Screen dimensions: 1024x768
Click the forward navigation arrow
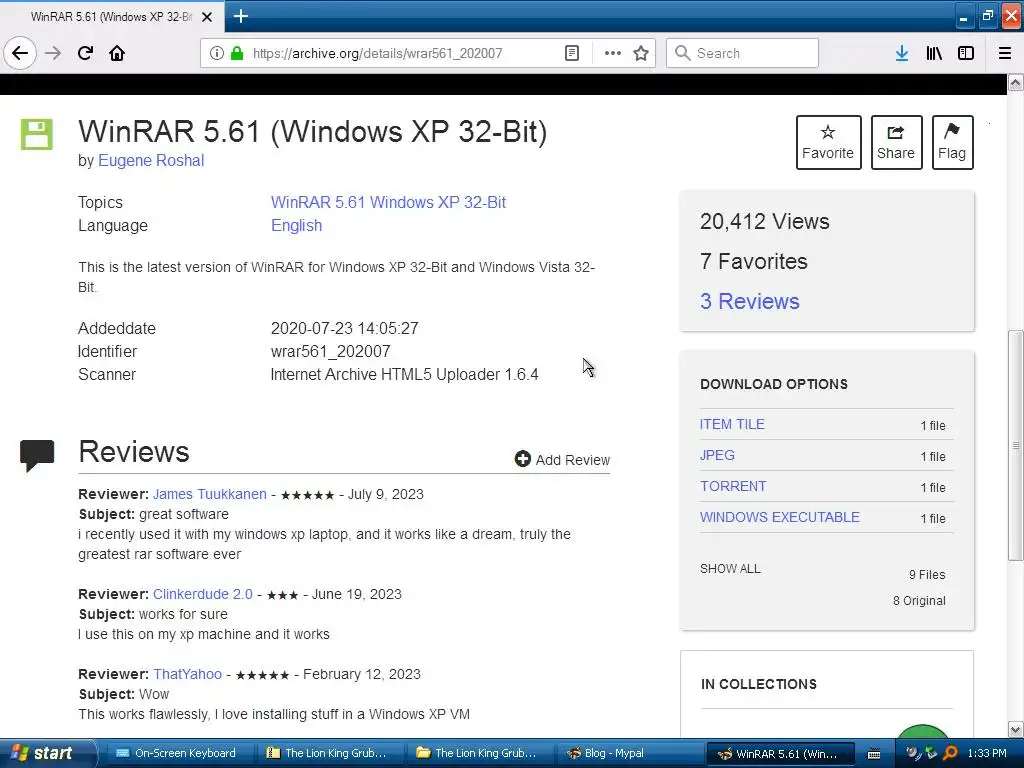point(53,53)
